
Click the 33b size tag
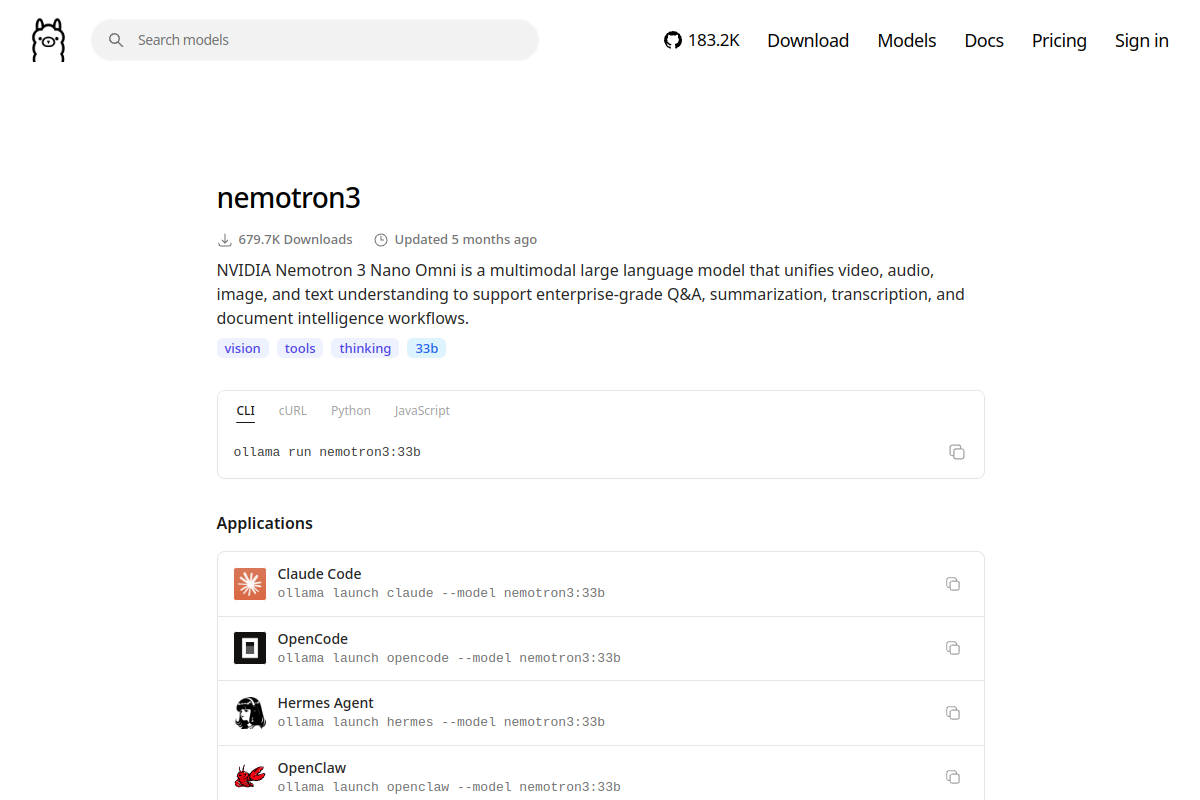coord(427,348)
